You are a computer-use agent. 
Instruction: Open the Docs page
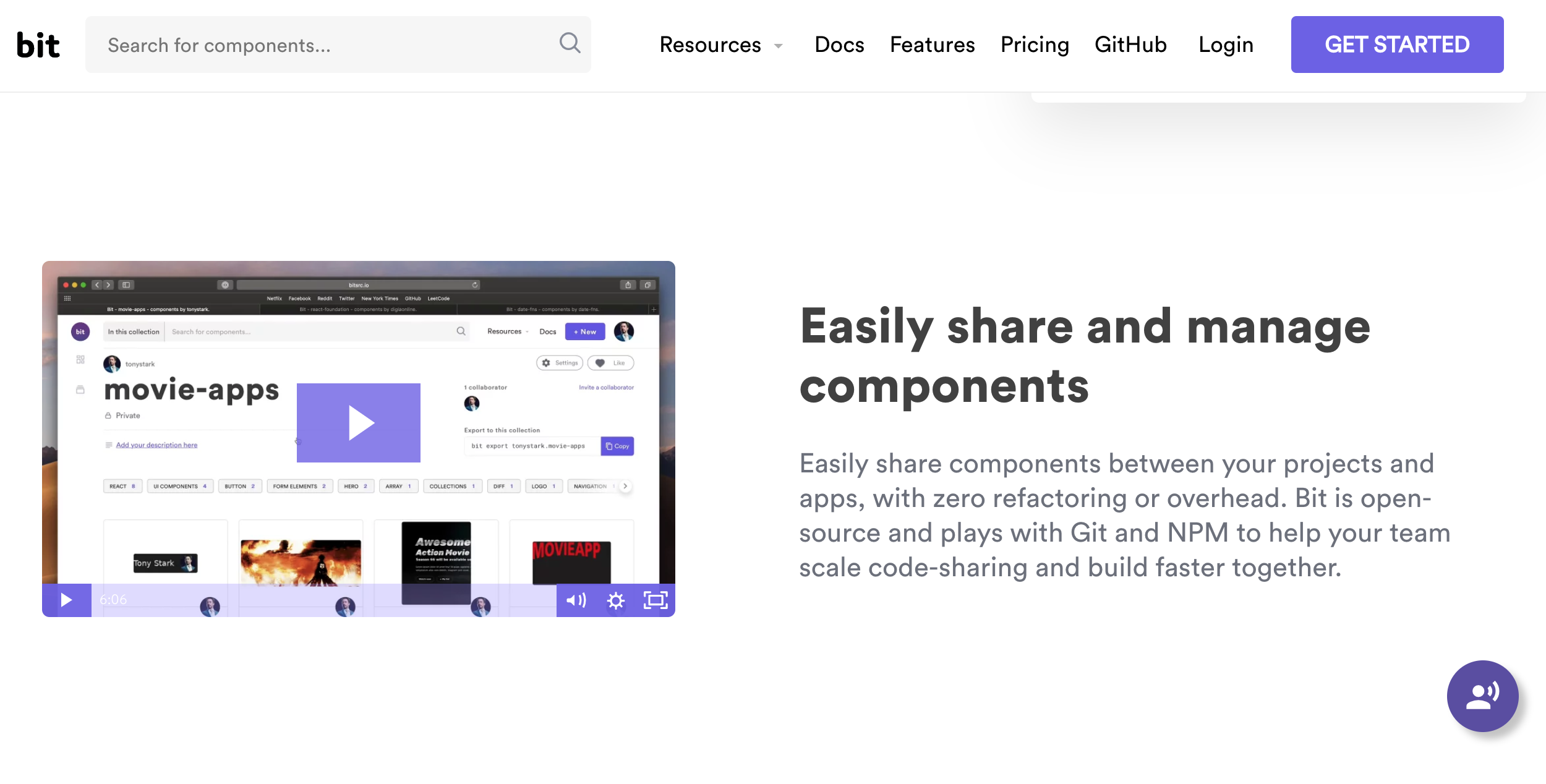click(839, 45)
